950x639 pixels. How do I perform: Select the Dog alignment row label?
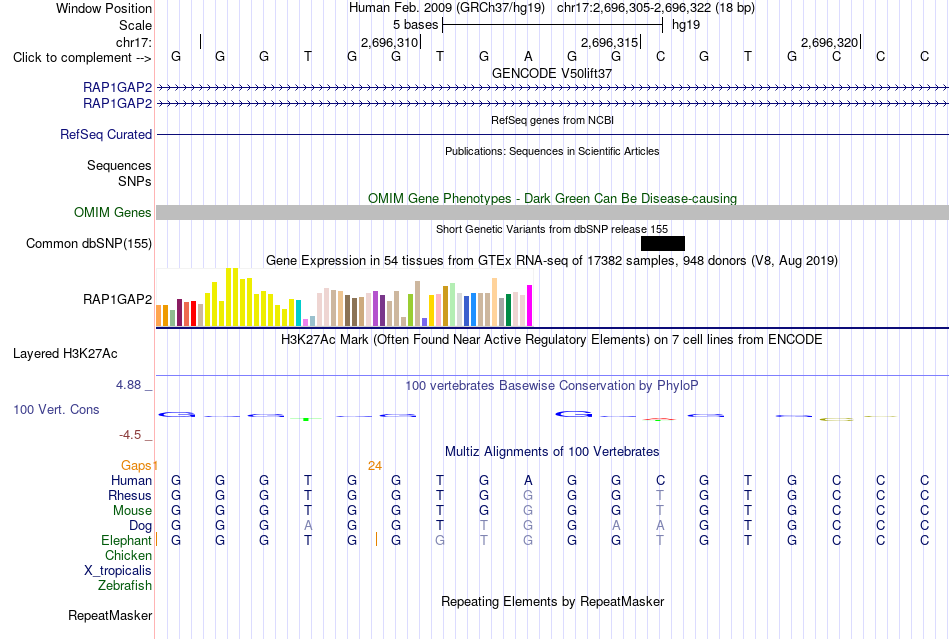pyautogui.click(x=141, y=526)
